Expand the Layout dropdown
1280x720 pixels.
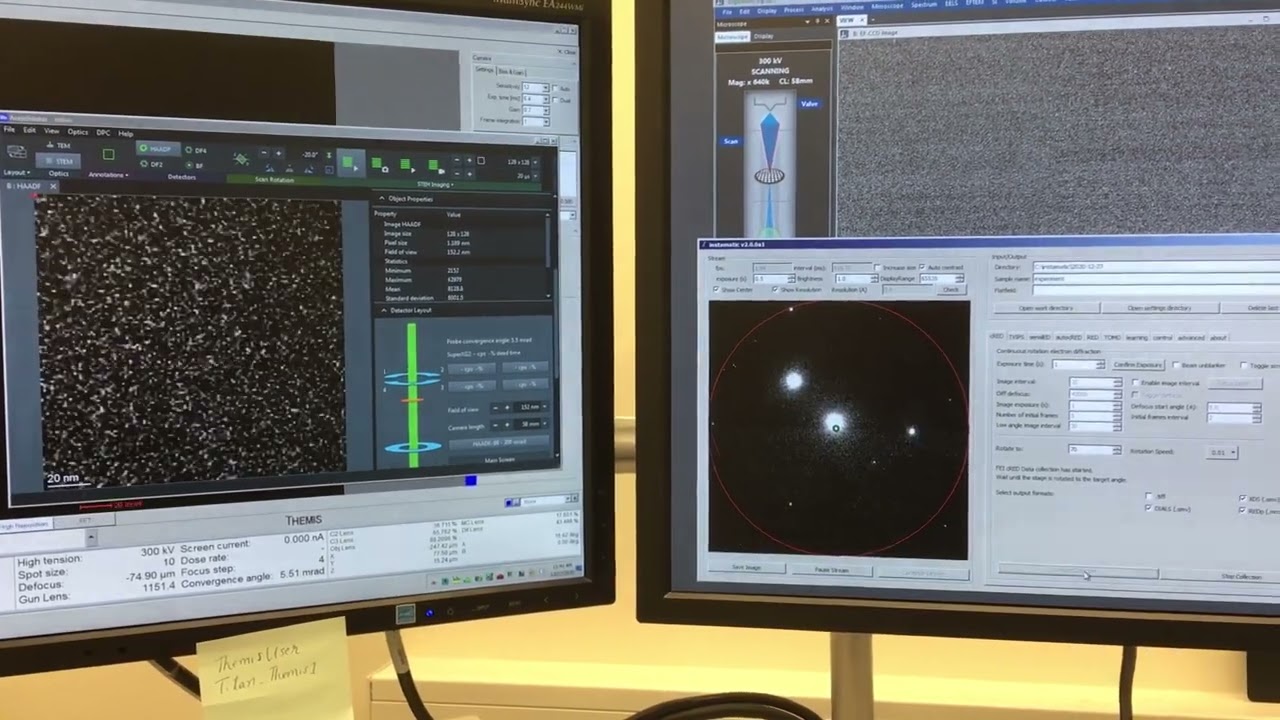17,173
